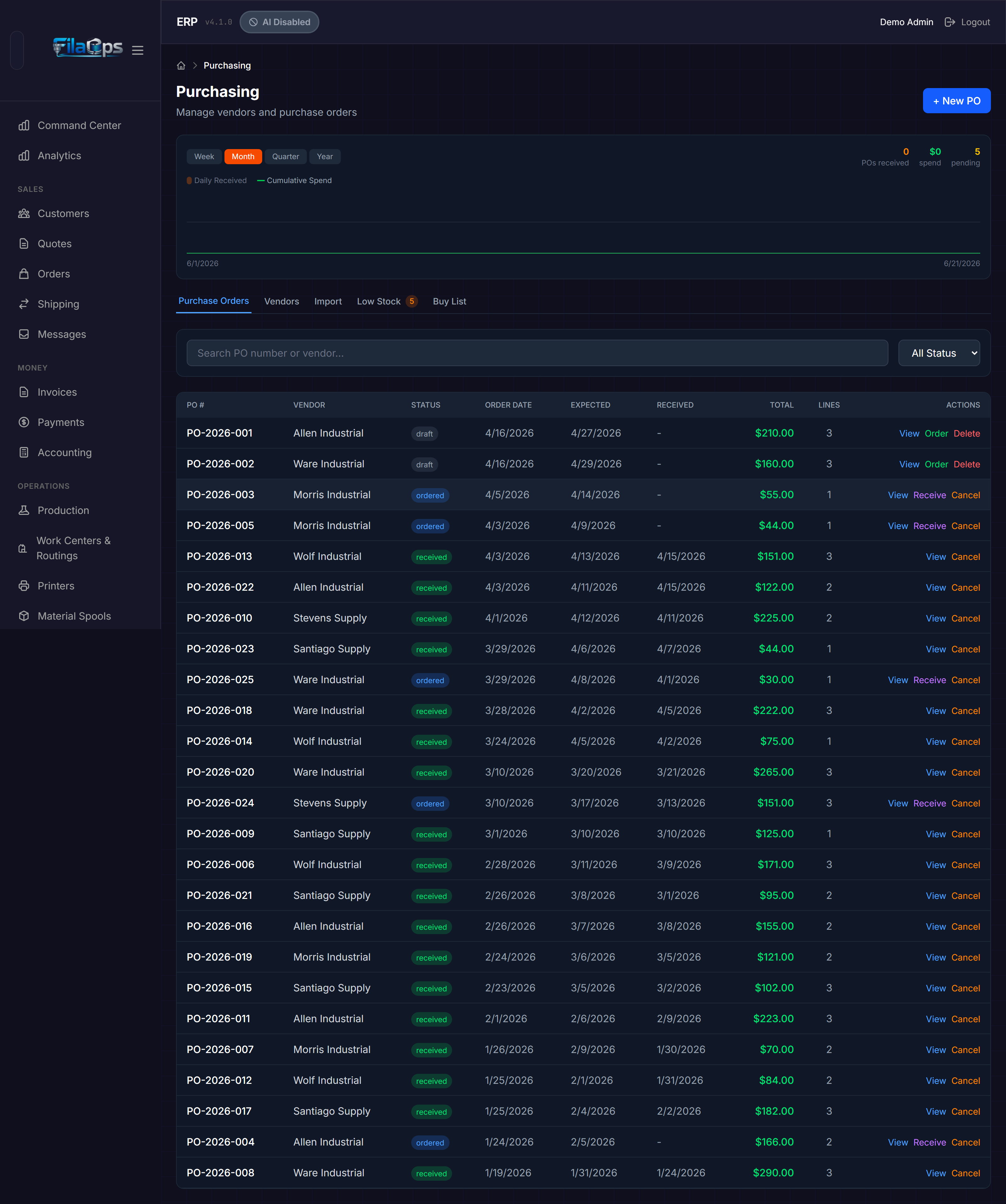The image size is (1006, 1204).
Task: Open Invoices via its file icon
Action: point(24,392)
